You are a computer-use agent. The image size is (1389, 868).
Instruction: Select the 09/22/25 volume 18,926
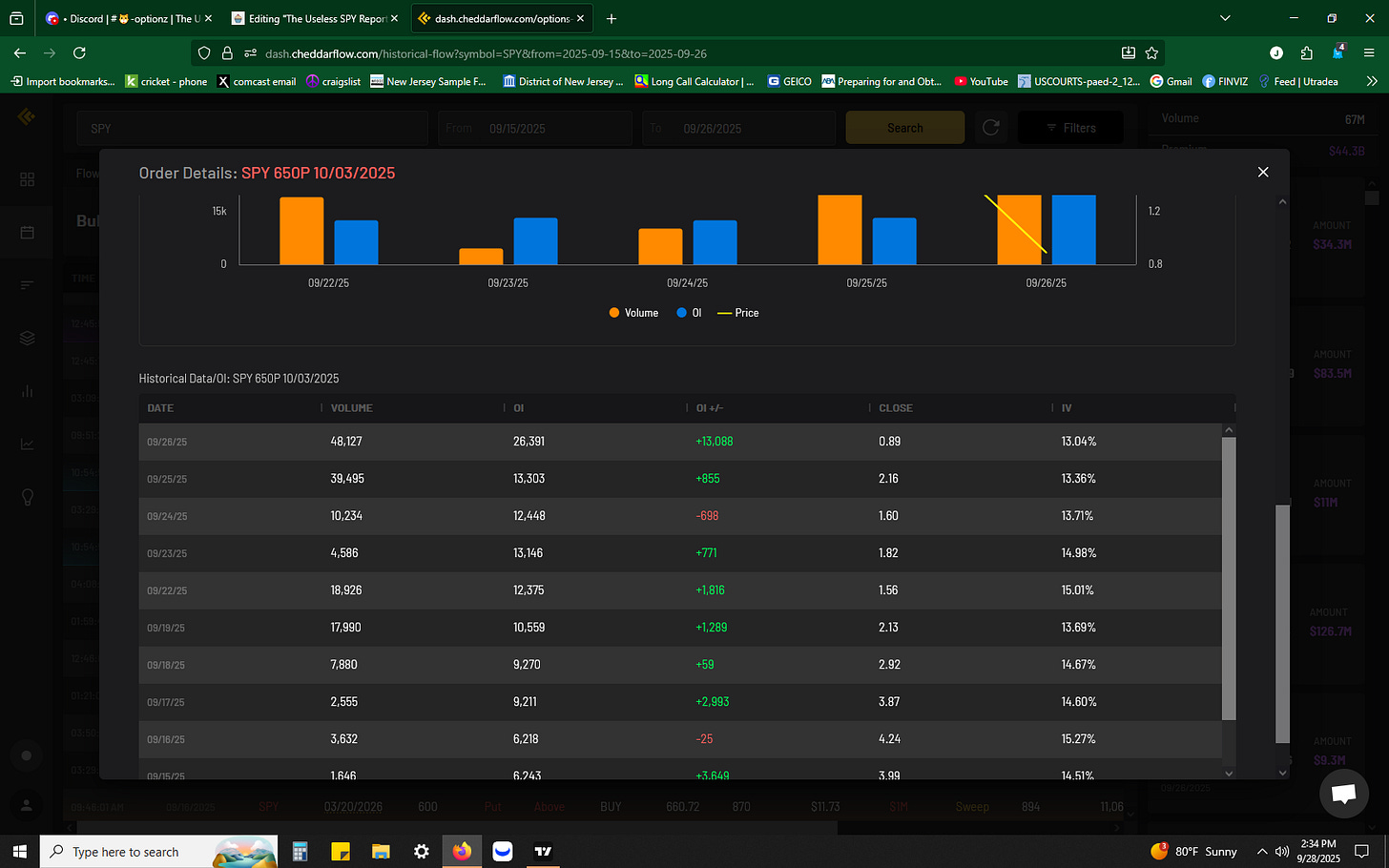coord(346,590)
